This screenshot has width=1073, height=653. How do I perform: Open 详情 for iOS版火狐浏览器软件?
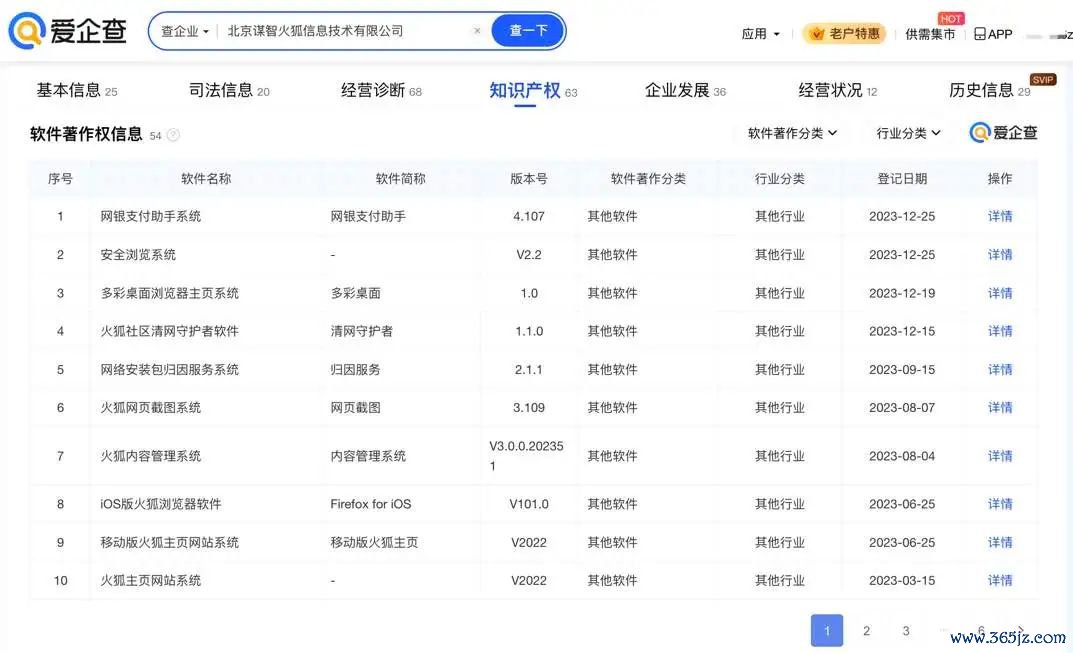click(1000, 504)
